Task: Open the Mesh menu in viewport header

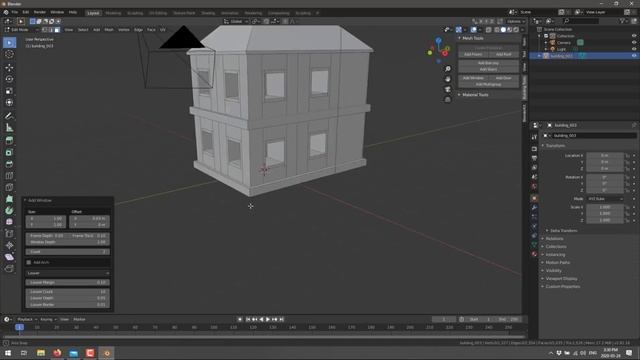Action: coord(109,29)
